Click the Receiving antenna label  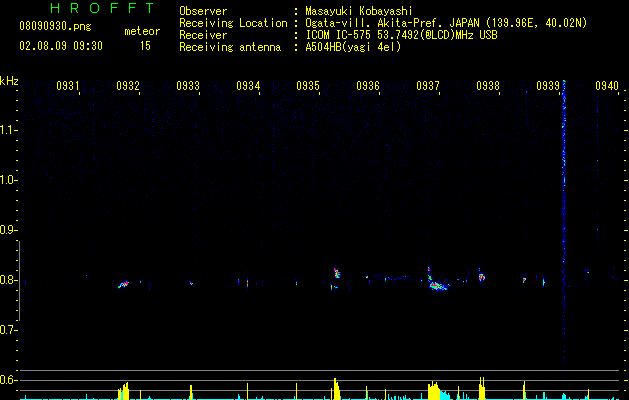pos(230,47)
